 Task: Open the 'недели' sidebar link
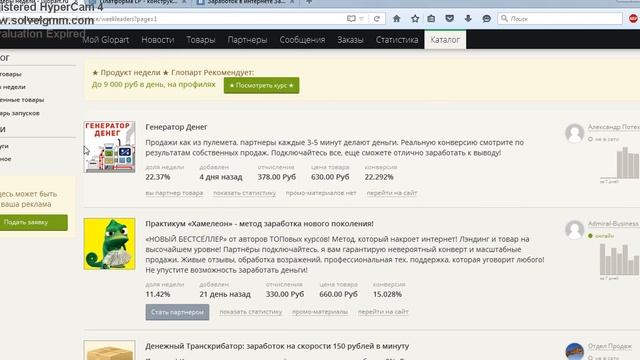coord(13,87)
